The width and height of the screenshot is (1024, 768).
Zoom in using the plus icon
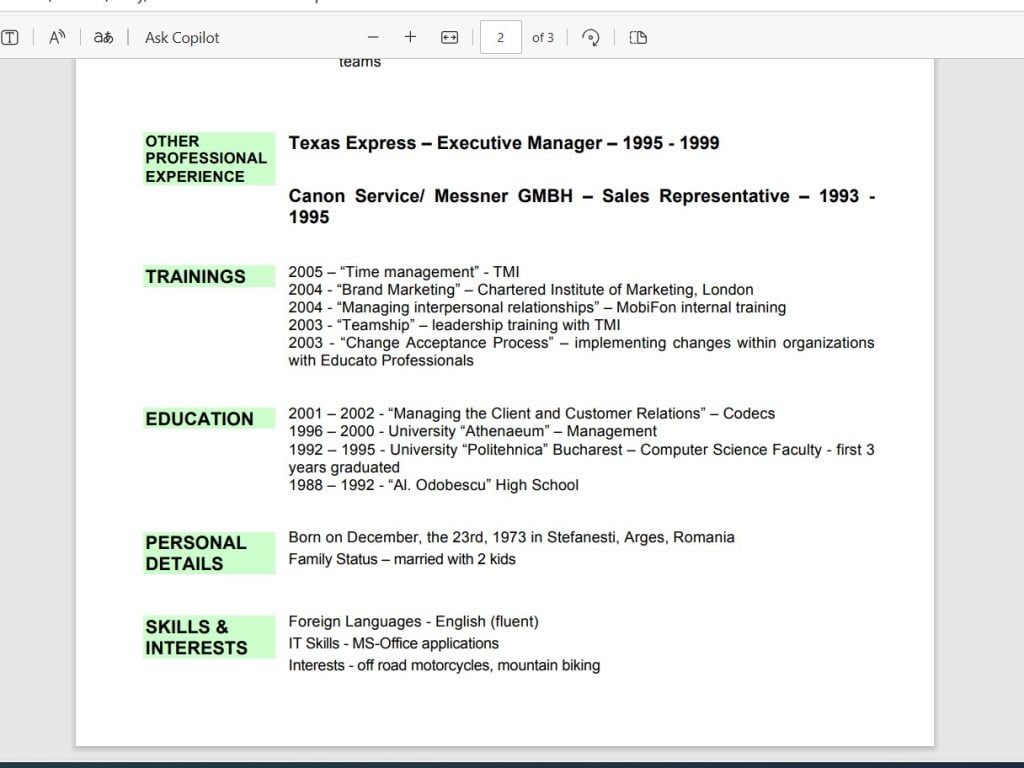point(410,38)
